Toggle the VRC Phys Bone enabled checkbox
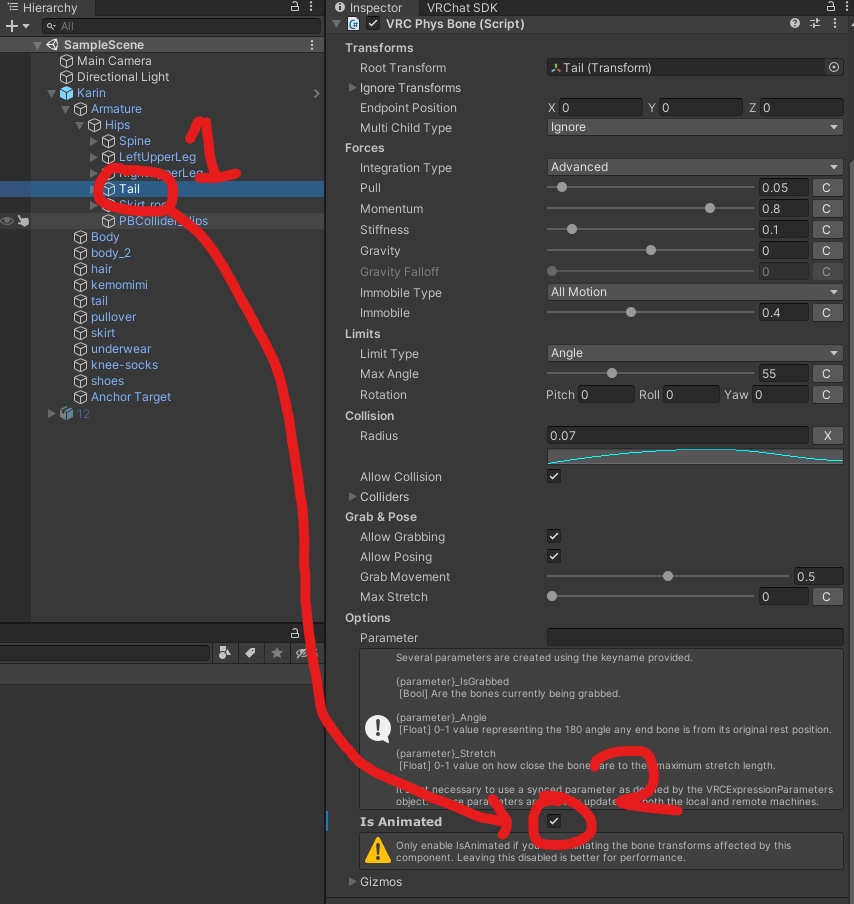This screenshot has width=854, height=904. 373,24
